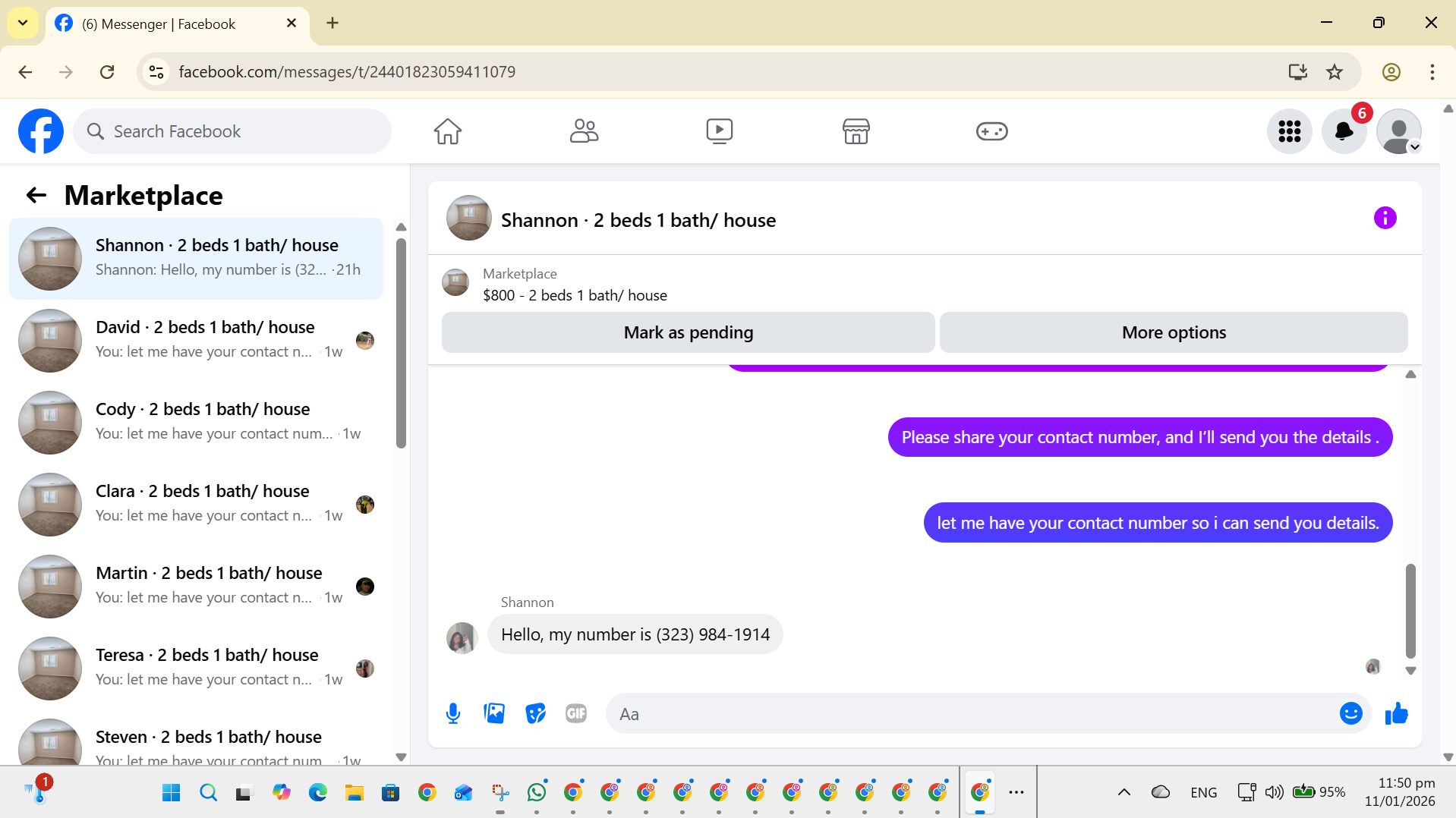Open WhatsApp from taskbar
This screenshot has width=1456, height=818.
[537, 793]
